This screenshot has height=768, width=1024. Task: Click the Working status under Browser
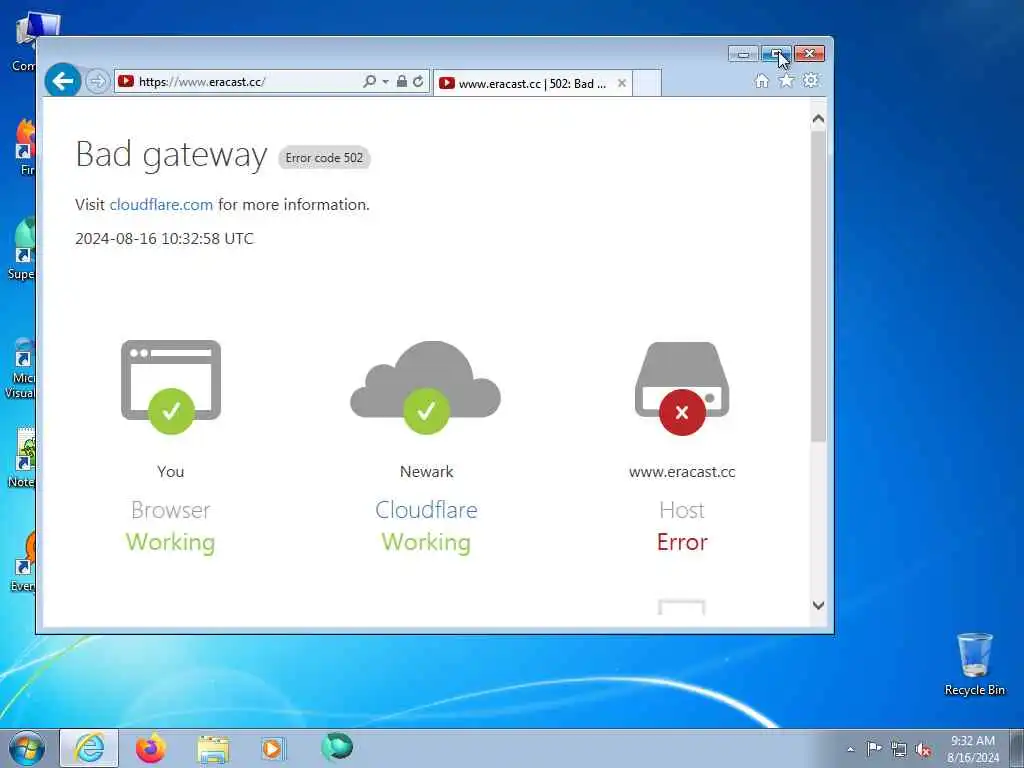click(x=170, y=542)
